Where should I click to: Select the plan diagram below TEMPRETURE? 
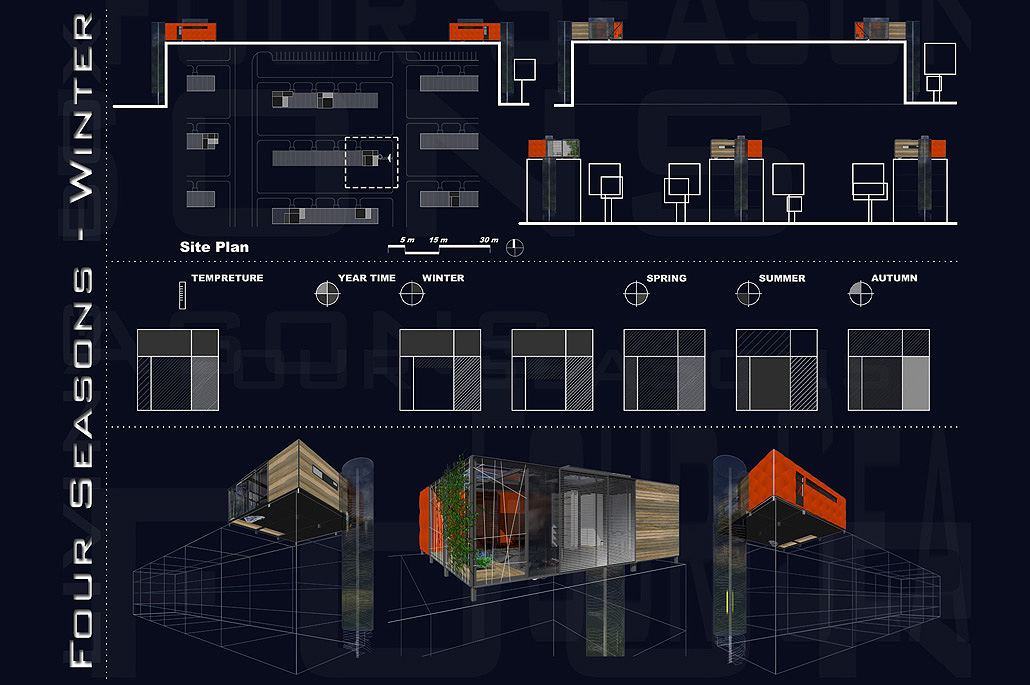tap(178, 370)
